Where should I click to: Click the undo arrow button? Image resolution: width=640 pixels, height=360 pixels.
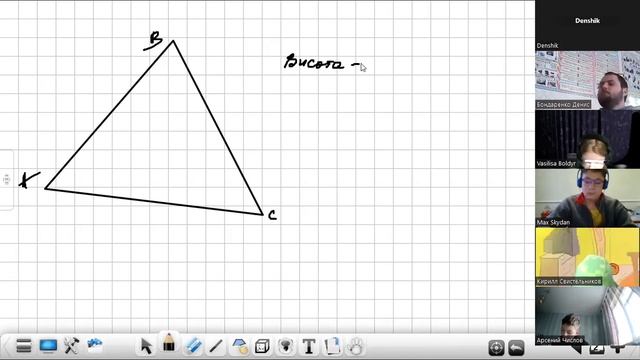pyautogui.click(x=516, y=348)
